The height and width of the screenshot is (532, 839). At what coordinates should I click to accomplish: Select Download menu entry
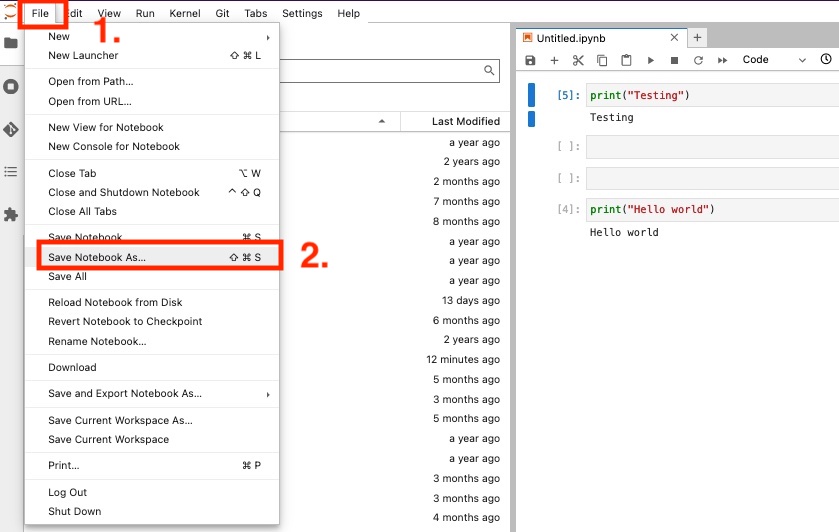[x=152, y=368]
